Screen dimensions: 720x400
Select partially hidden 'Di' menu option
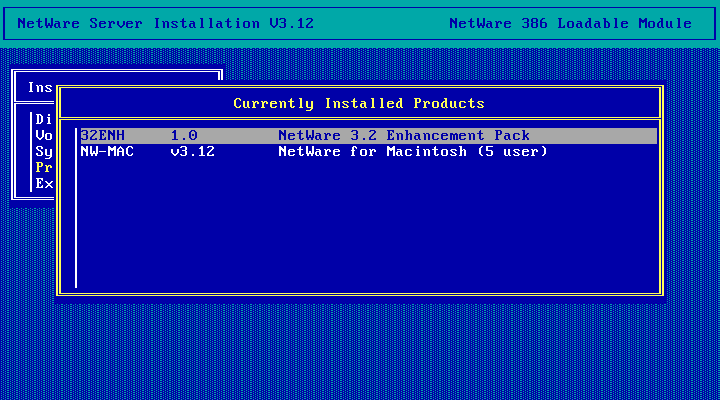tap(44, 119)
